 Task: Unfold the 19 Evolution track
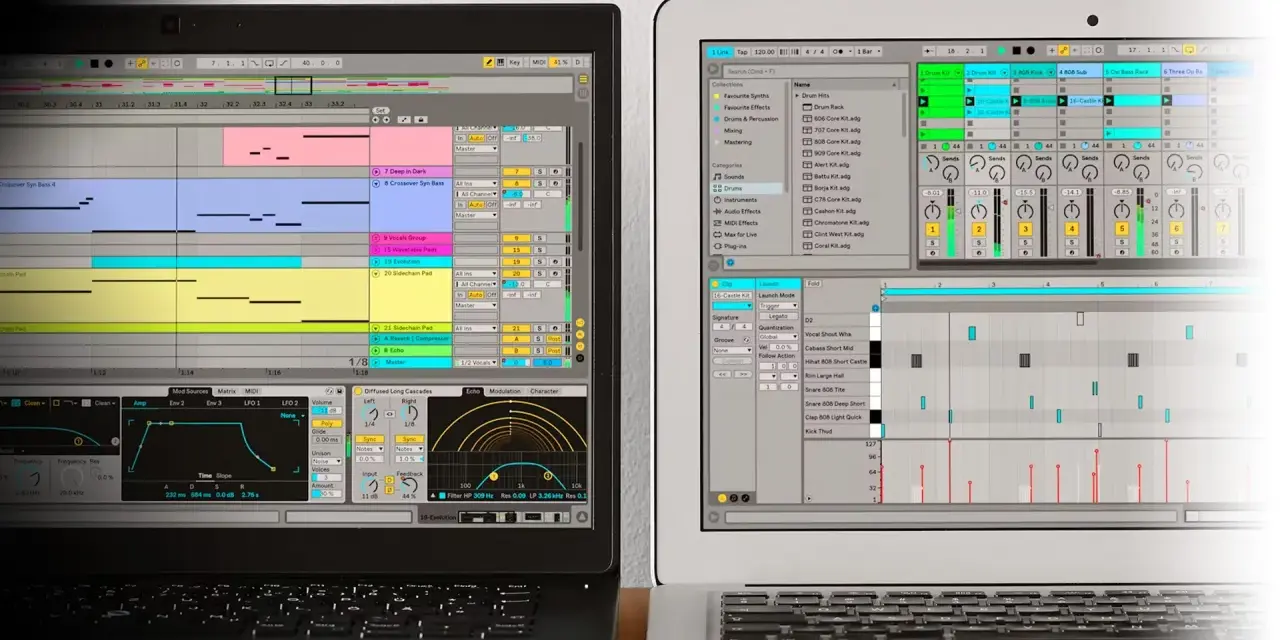[376, 261]
